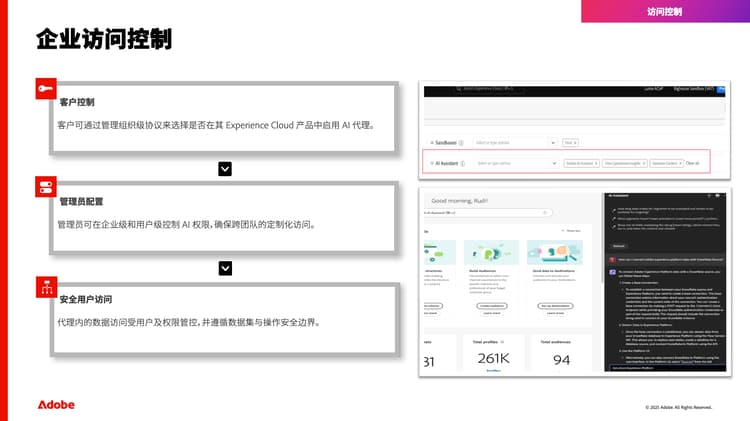Viewport: 750px width, 421px height.
Task: Click the info icon next to Sandboxes
Action: (x=461, y=143)
